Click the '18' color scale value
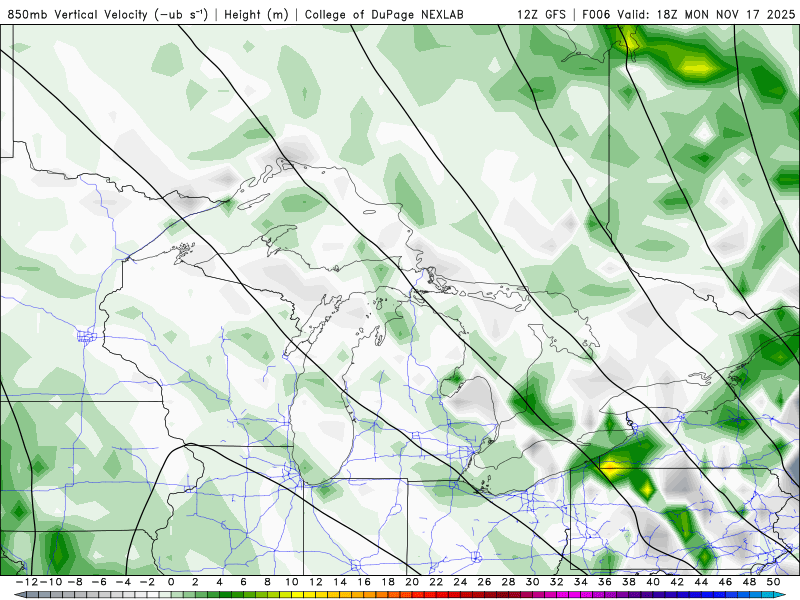Image resolution: width=800 pixels, height=600 pixels. point(388,582)
